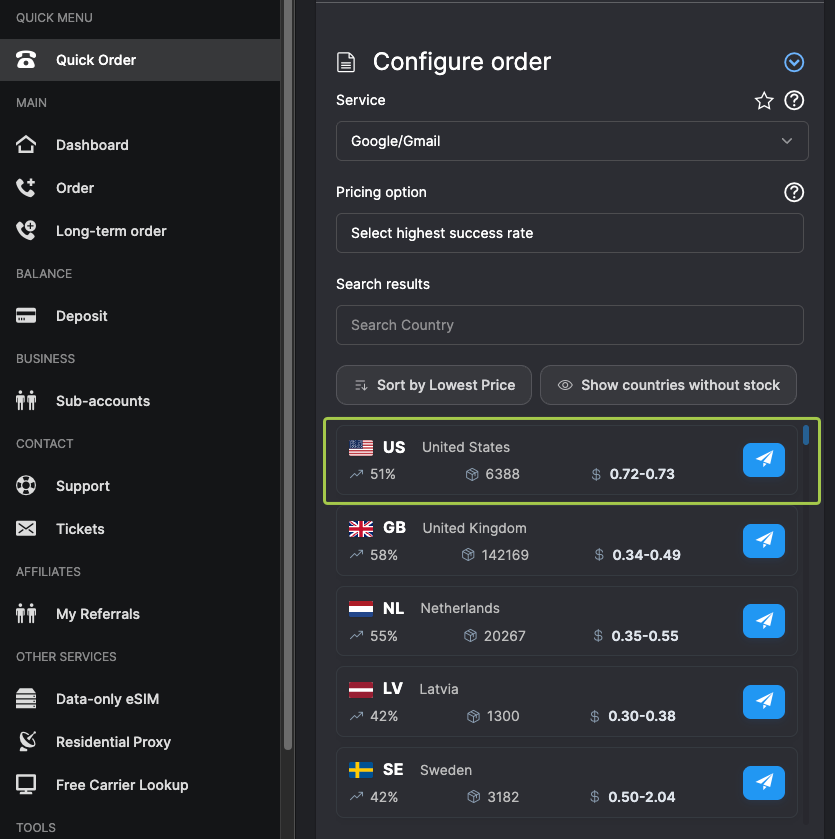The image size is (835, 839).
Task: Click the star favorite icon beside Service
Action: click(x=764, y=100)
